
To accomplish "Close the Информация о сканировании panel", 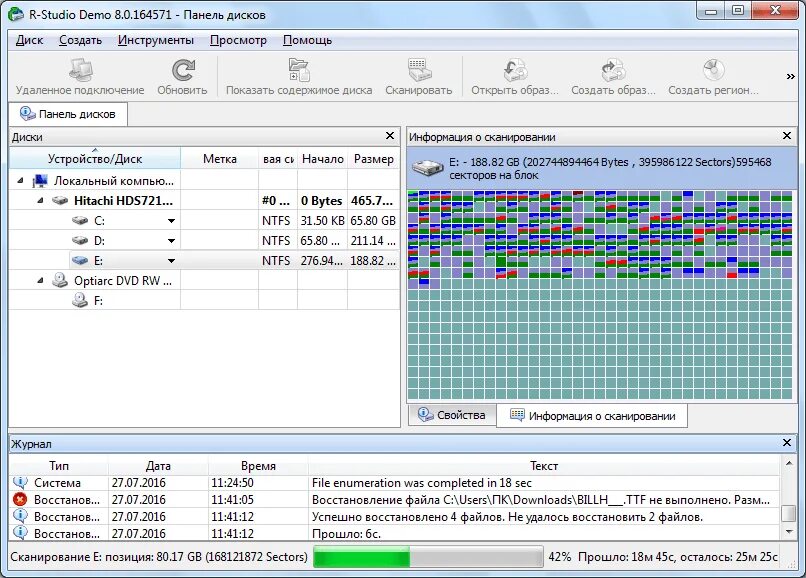I will pyautogui.click(x=786, y=136).
